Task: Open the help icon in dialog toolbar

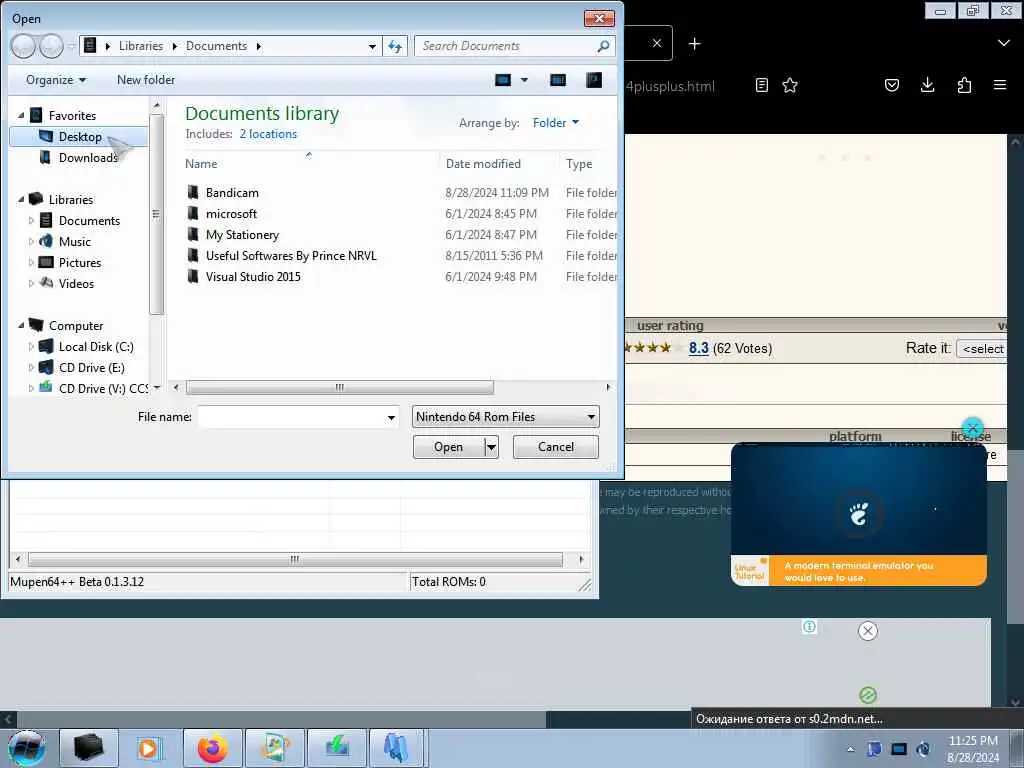Action: pos(594,80)
